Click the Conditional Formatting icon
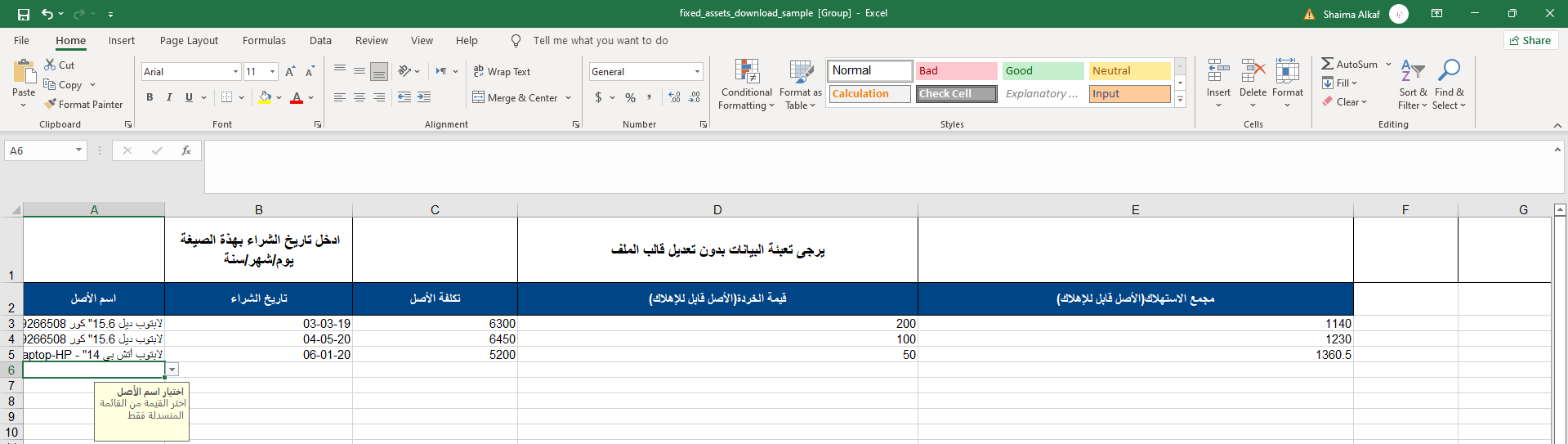The image size is (1568, 444). click(747, 73)
